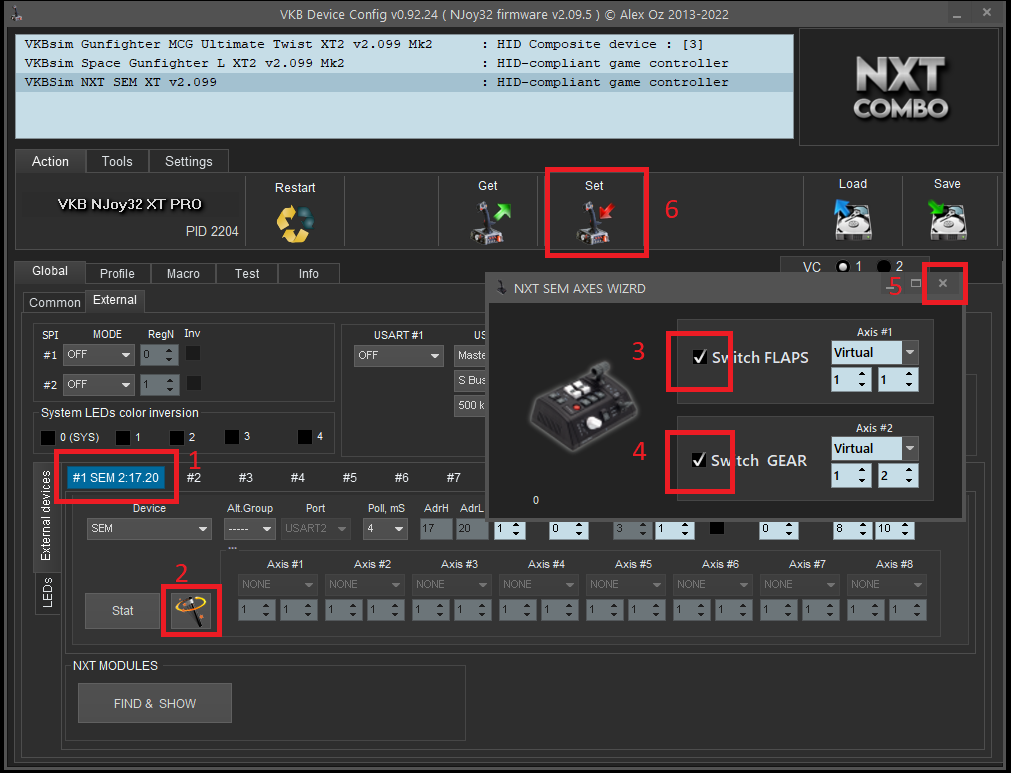Viewport: 1011px width, 773px height.
Task: Select VC radio option 2
Action: [x=883, y=266]
